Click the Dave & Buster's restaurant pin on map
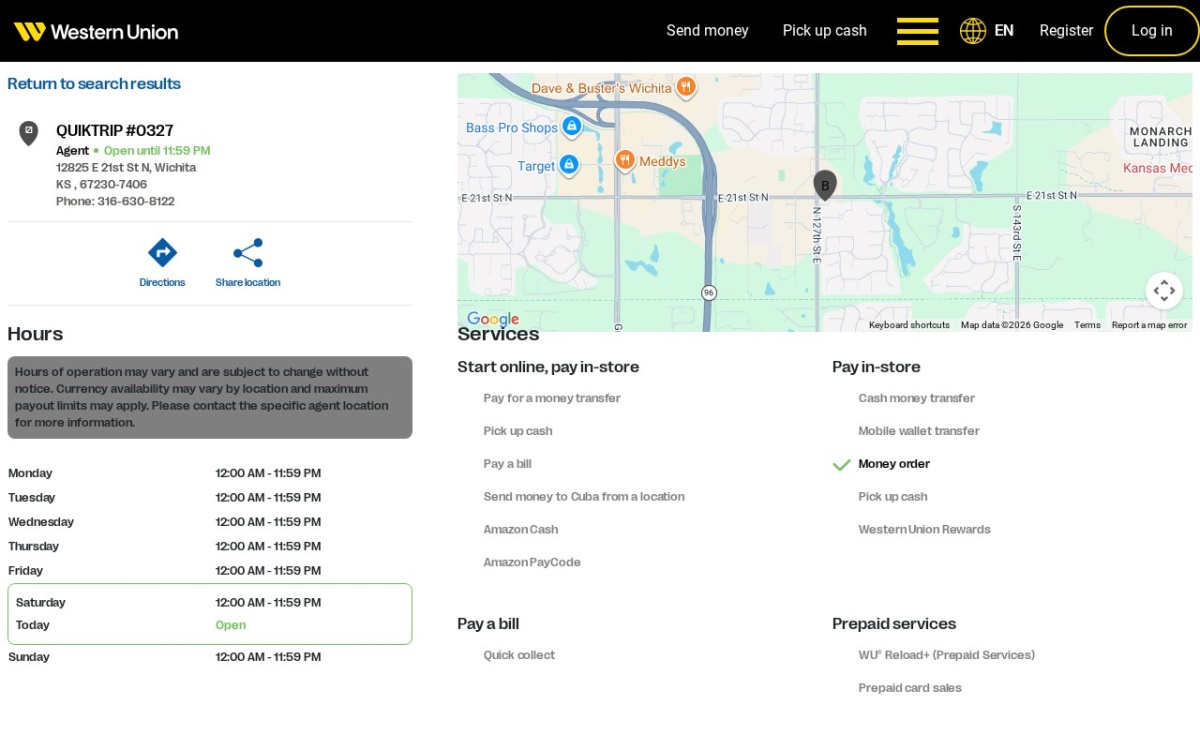The width and height of the screenshot is (1200, 750). point(686,87)
